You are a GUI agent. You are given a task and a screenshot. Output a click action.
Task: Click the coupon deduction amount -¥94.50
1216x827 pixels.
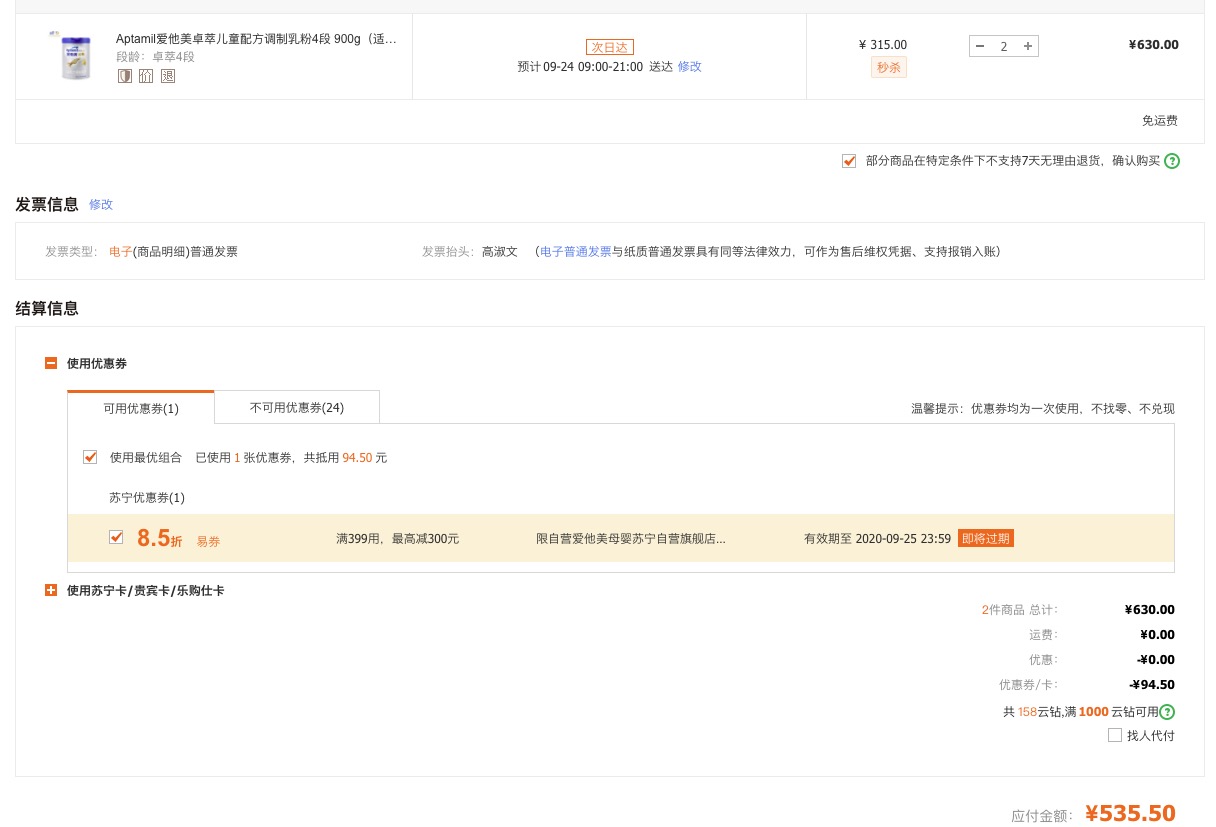1152,685
